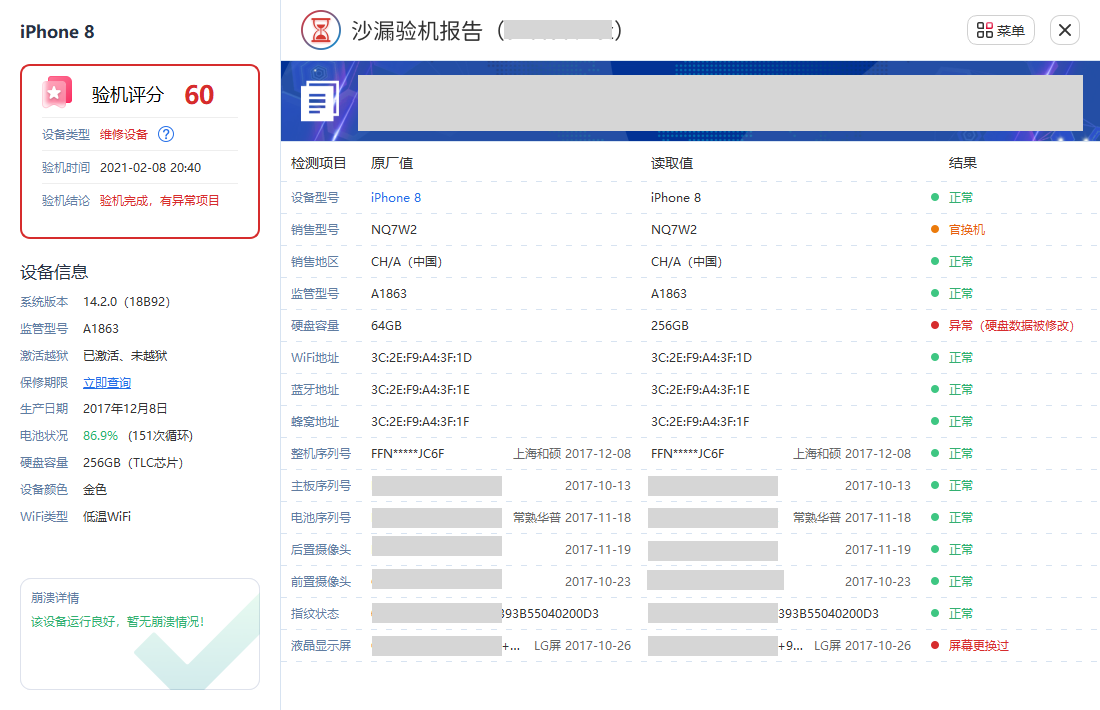Click the 已激活、未越狱 status text
This screenshot has width=1100, height=710.
click(125, 356)
